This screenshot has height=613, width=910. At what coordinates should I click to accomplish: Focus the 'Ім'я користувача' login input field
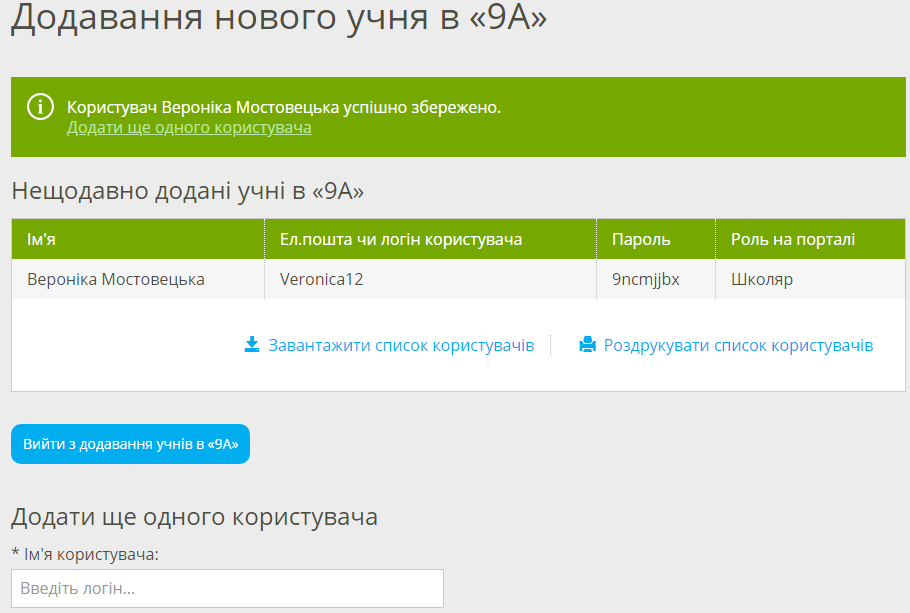(x=228, y=589)
